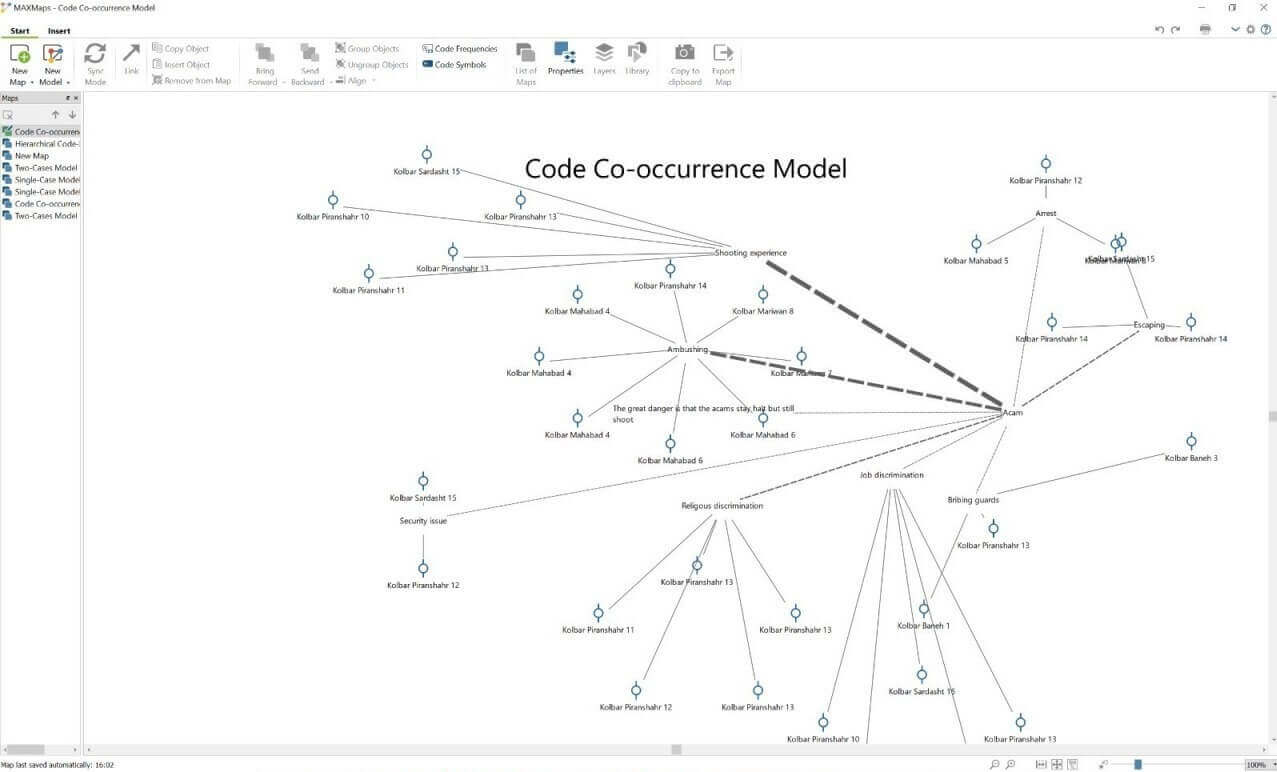Screen dimensions: 1277x772
Task: Toggle the Properties panel
Action: (x=565, y=54)
